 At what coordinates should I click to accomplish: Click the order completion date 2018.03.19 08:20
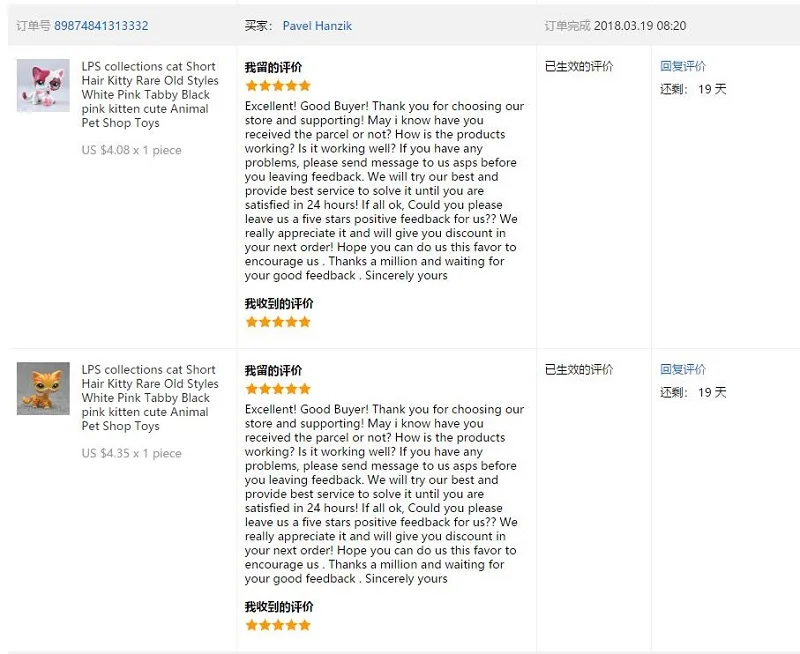pos(640,26)
